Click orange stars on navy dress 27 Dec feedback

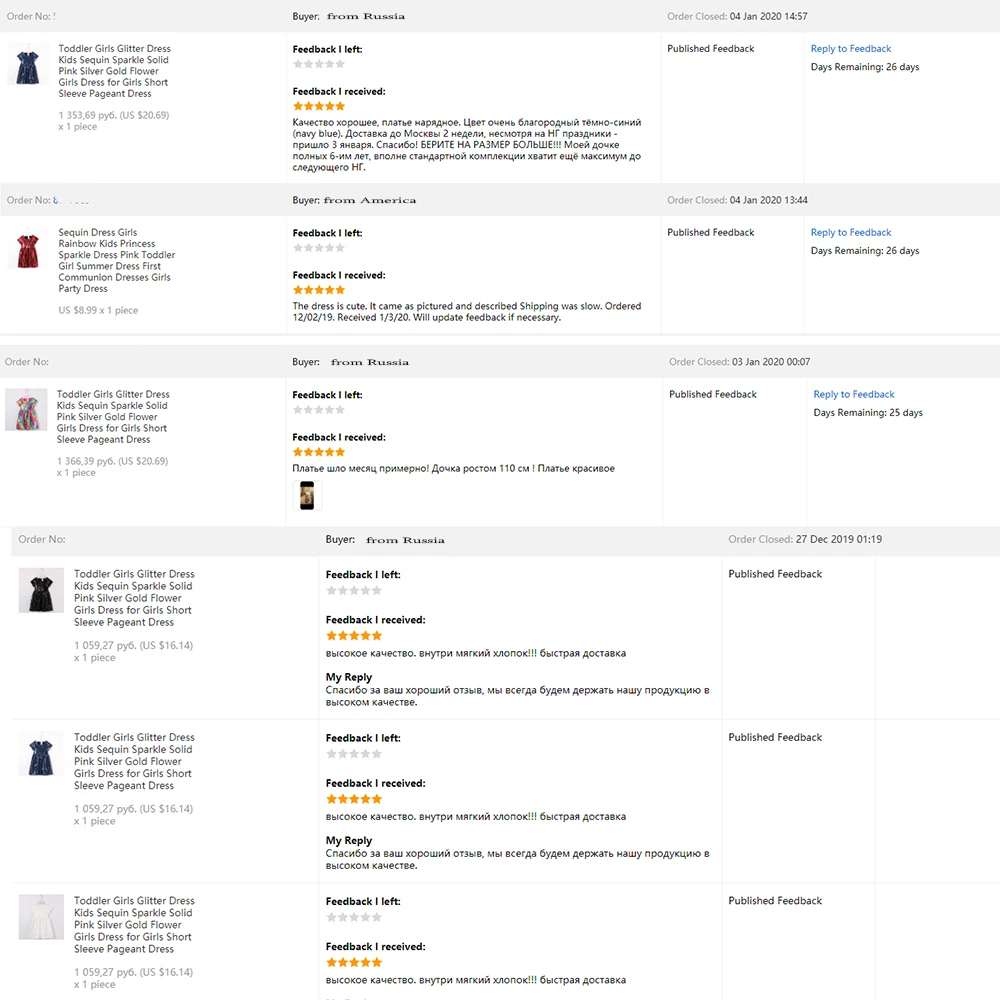coord(354,798)
